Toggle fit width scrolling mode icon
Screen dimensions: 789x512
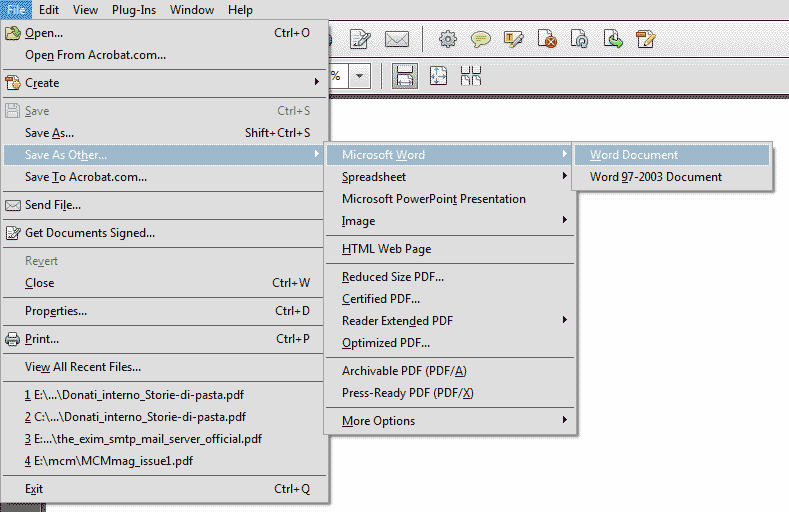click(x=405, y=76)
